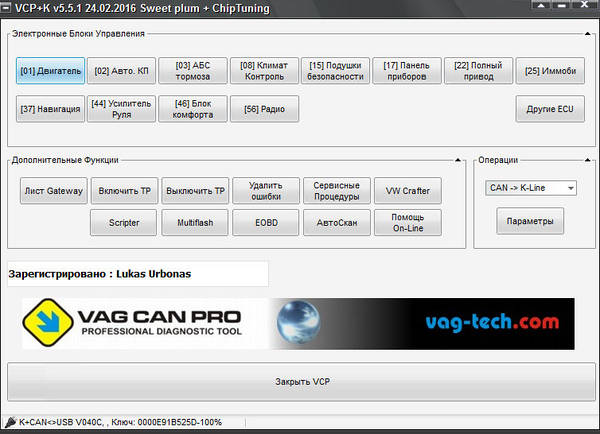This screenshot has width=600, height=434.
Task: Open the [03] АБС тормоза module
Action: click(x=194, y=71)
